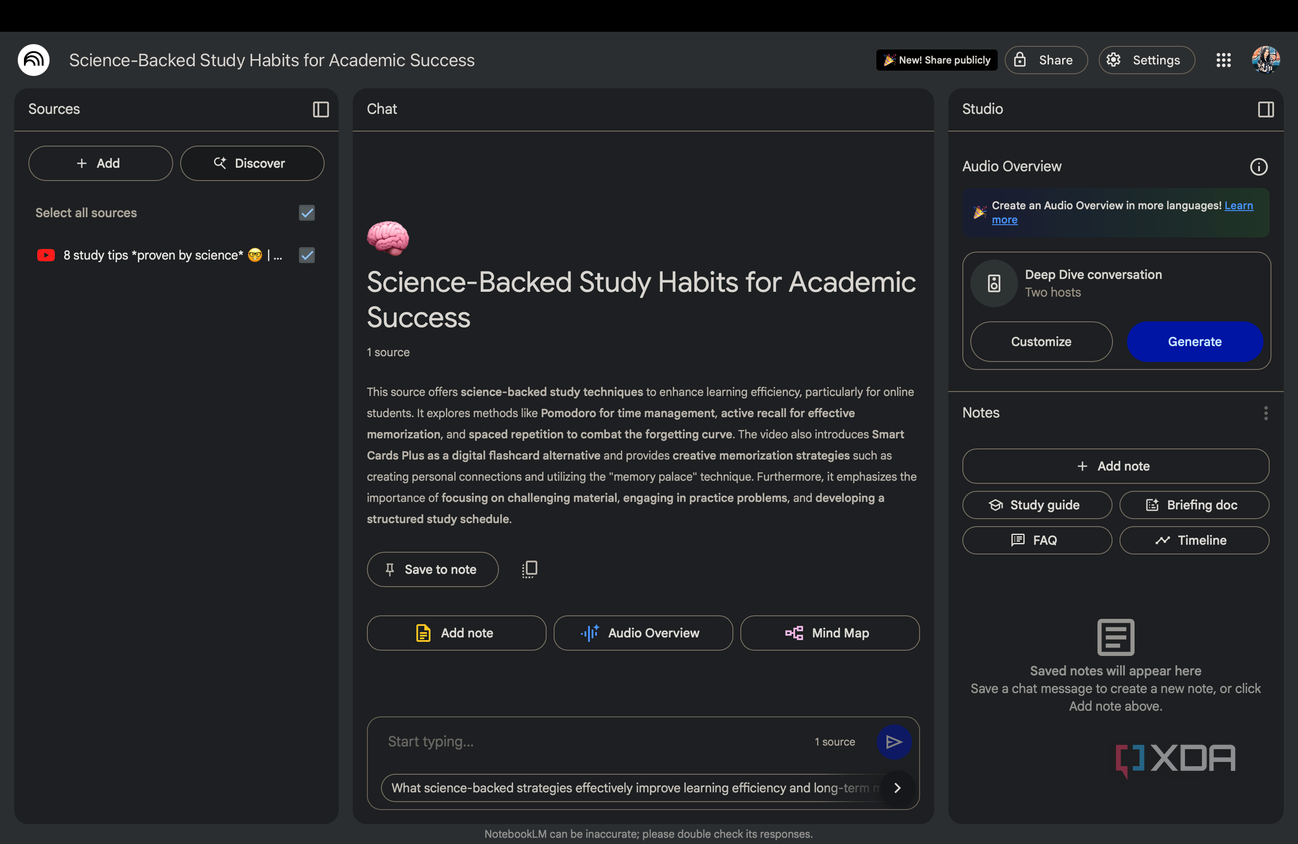Click the Discover sources button
The width and height of the screenshot is (1298, 844).
pyautogui.click(x=252, y=163)
